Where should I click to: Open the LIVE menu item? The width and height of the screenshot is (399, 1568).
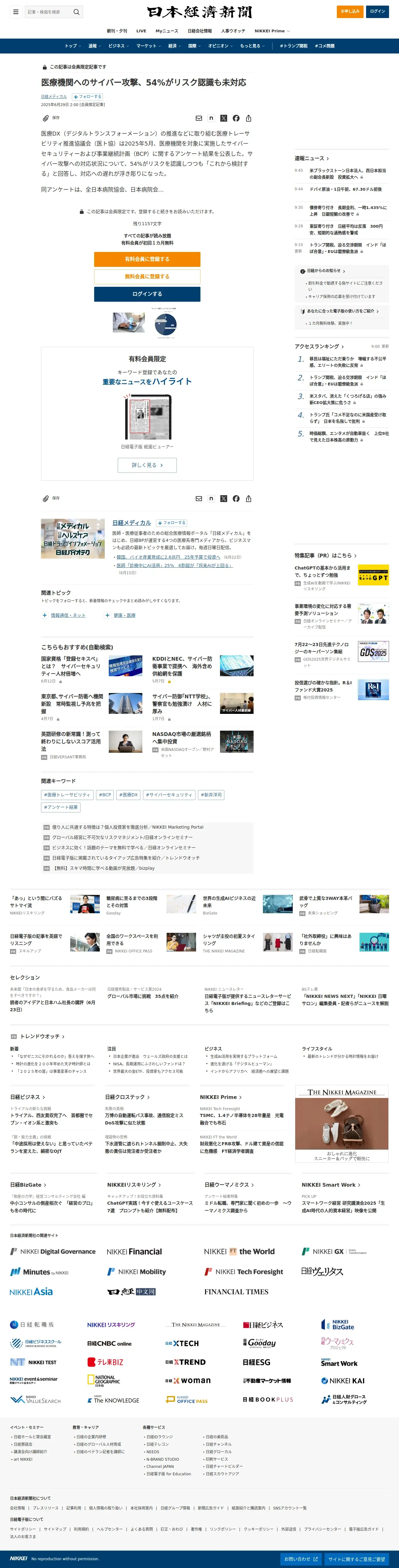141,31
